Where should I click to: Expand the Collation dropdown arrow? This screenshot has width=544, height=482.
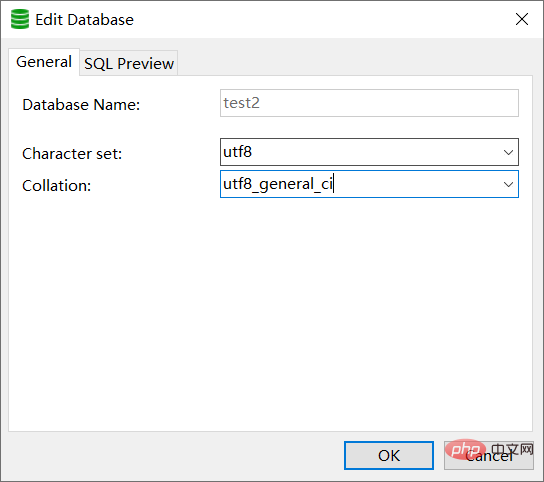pyautogui.click(x=508, y=184)
